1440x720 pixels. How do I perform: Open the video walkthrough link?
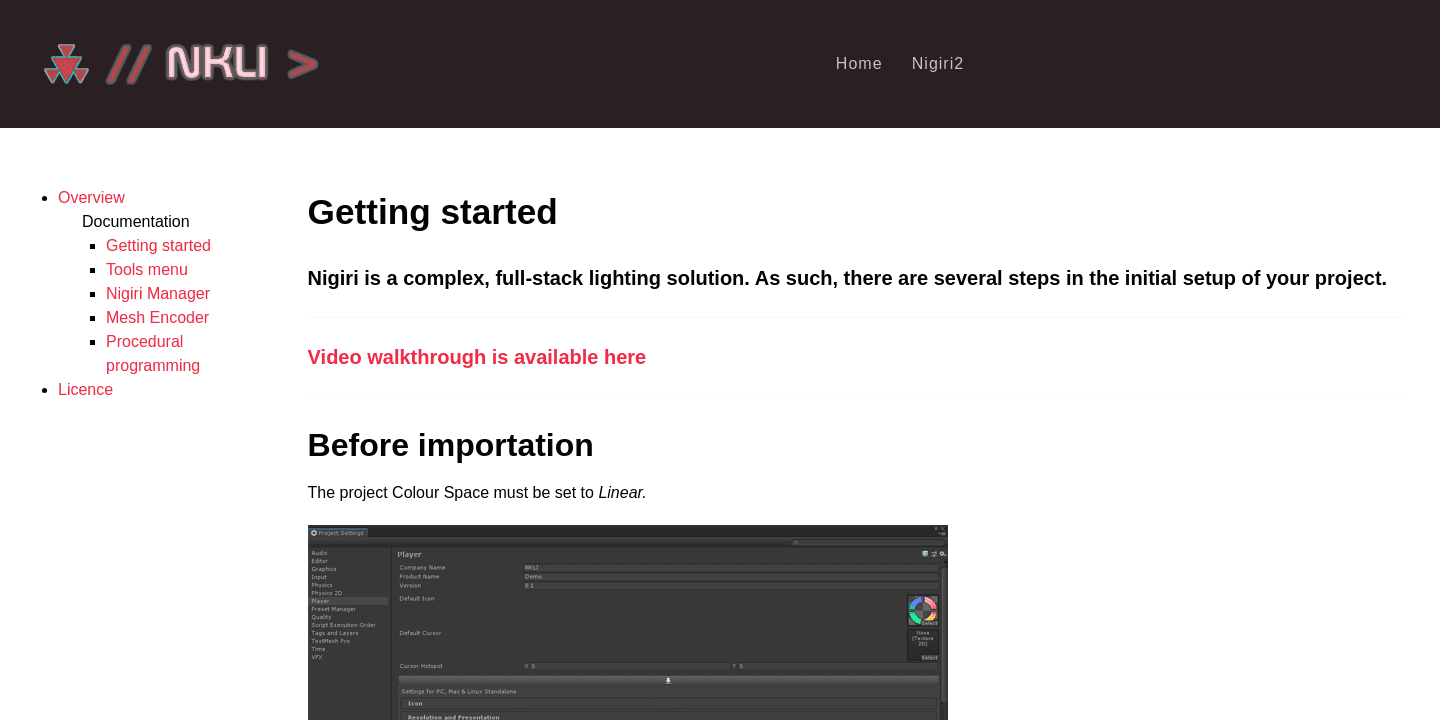point(477,357)
